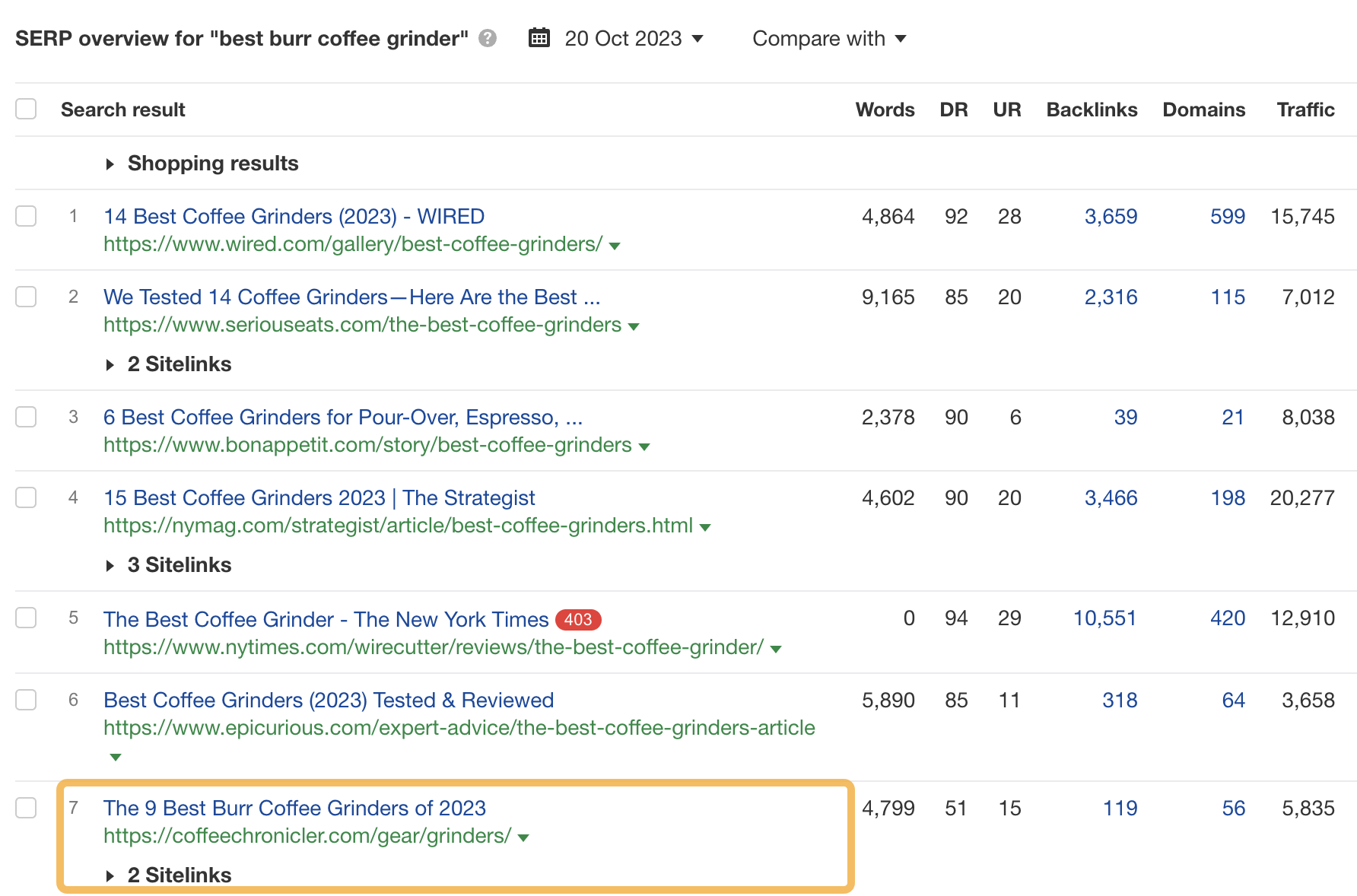Open "14 Best Coffee Grinders (2023) - WIRED" link
Image resolution: width=1357 pixels, height=896 pixels.
(x=294, y=216)
